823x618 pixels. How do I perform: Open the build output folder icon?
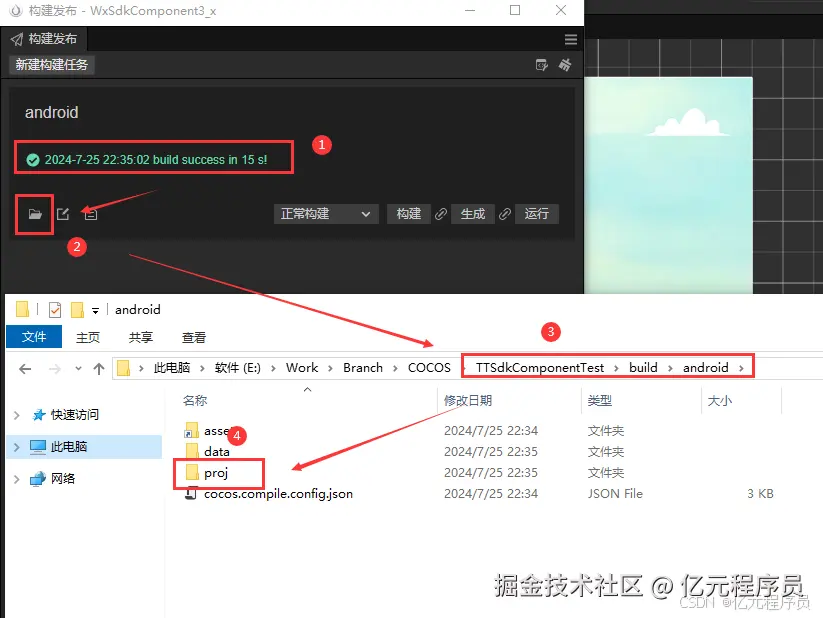[x=34, y=213]
